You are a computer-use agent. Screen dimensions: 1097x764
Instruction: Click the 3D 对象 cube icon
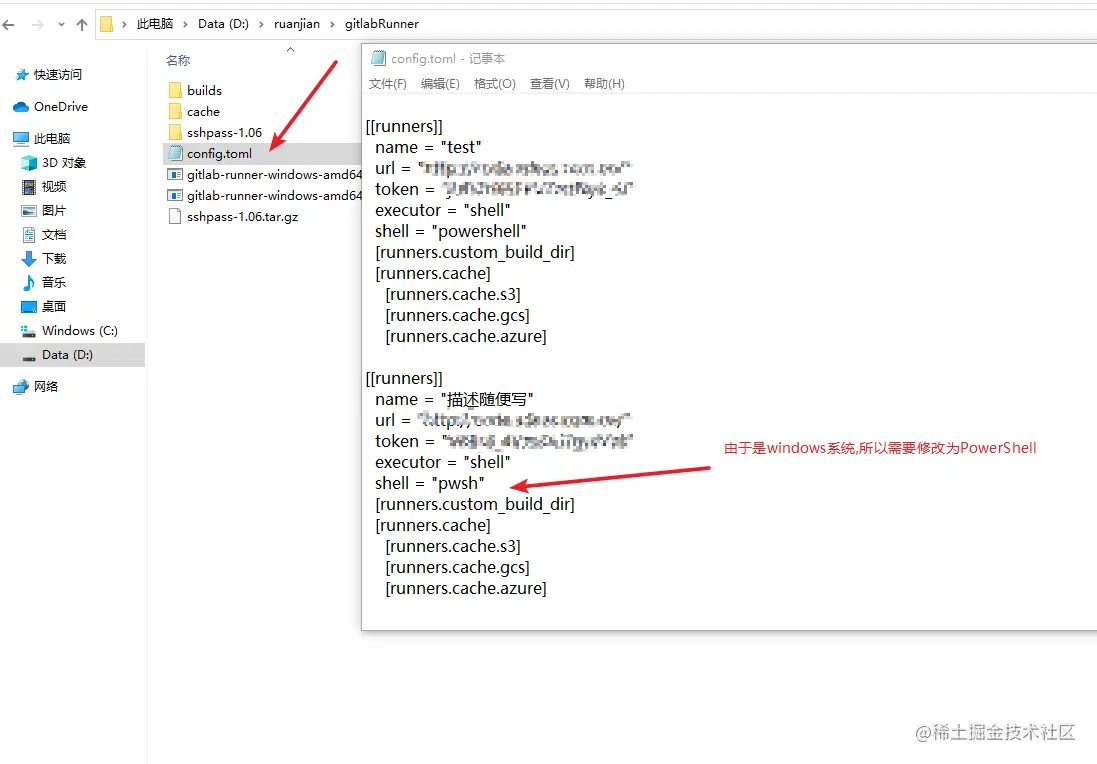point(29,163)
